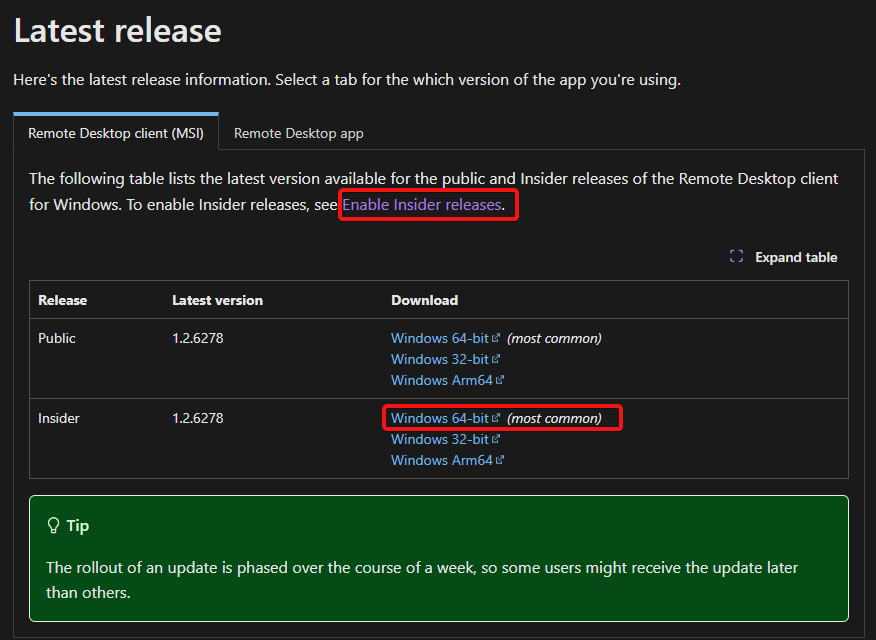Click external link icon beside Public Windows 32-bit
The width and height of the screenshot is (876, 640).
point(496,359)
